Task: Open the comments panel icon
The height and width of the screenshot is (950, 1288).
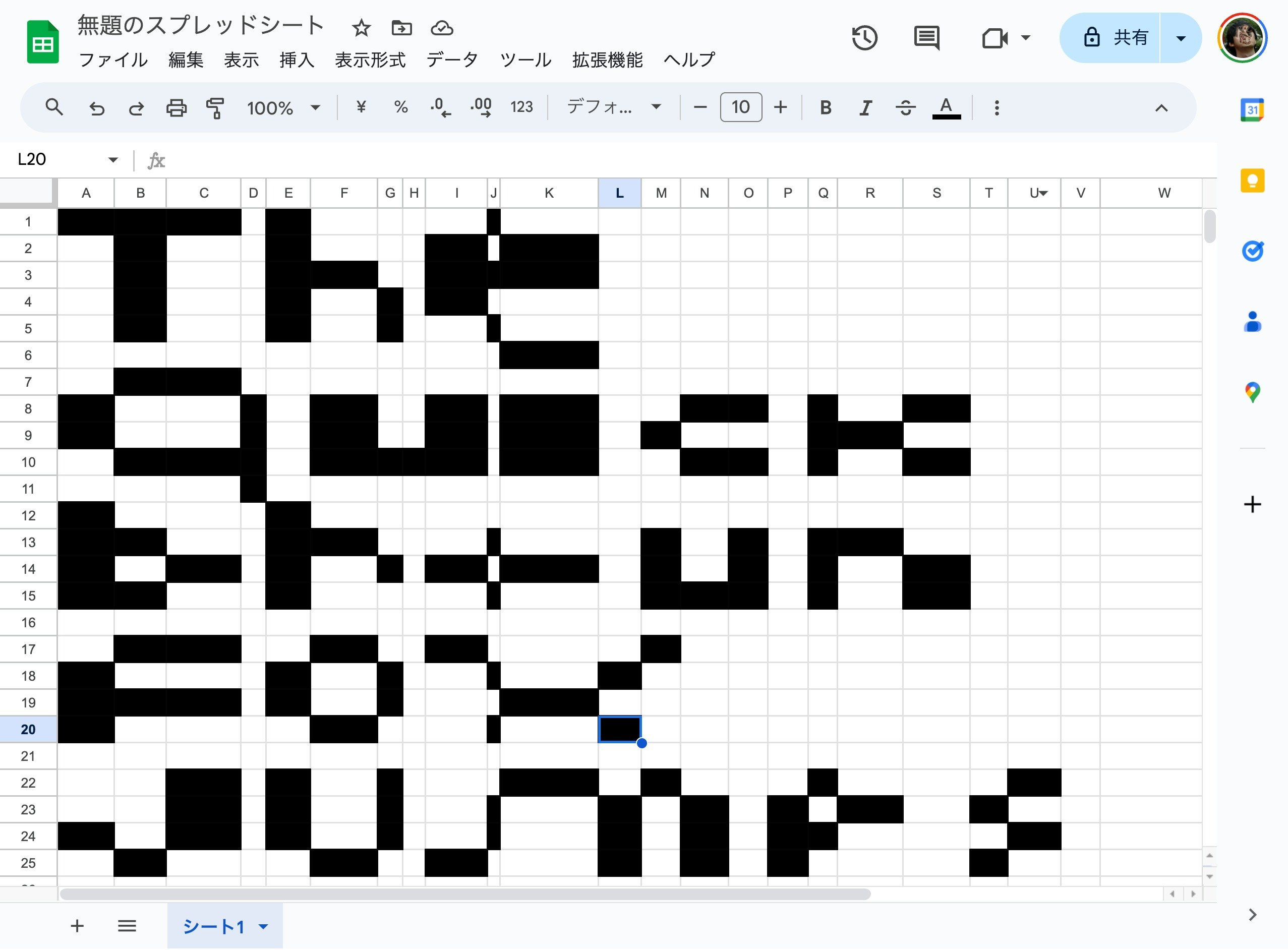Action: 926,38
